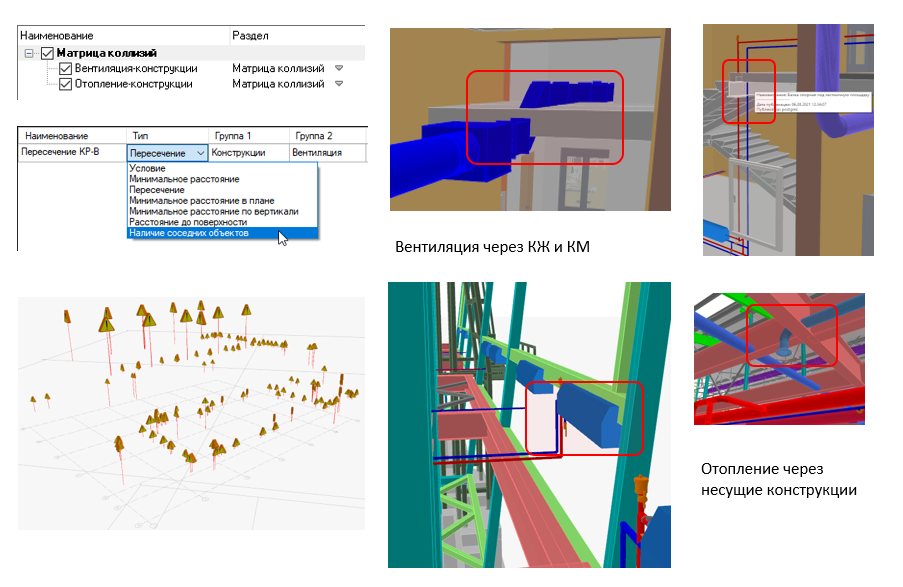Image resolution: width=903 pixels, height=587 pixels.
Task: Toggle the Матрица коллизий parent checkbox
Action: pyautogui.click(x=48, y=53)
